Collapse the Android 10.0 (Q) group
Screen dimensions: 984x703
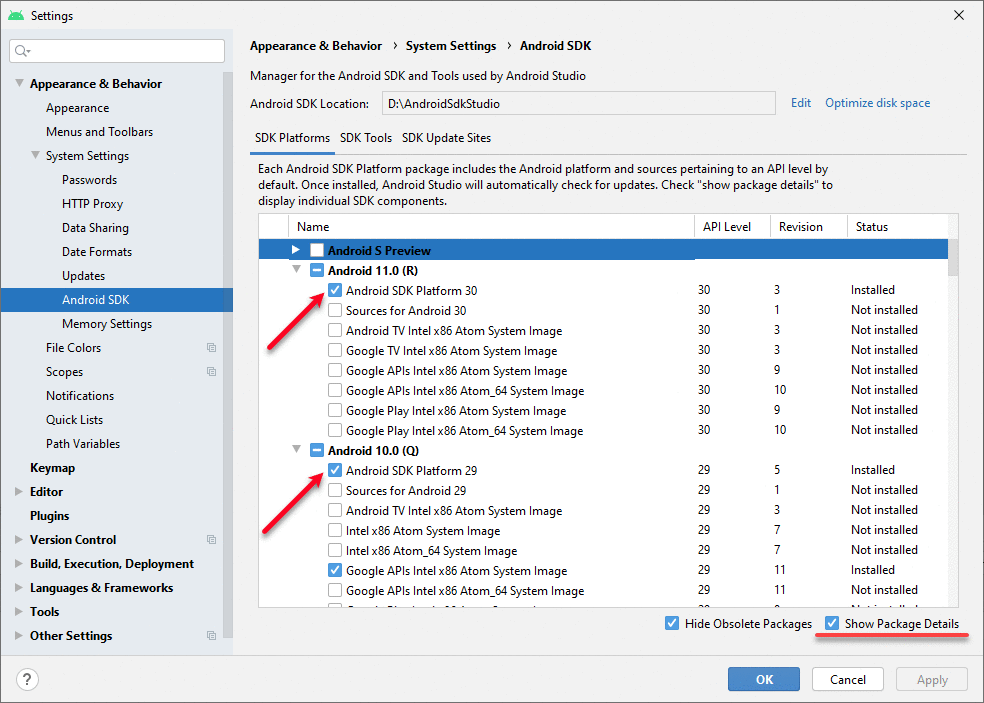click(296, 449)
